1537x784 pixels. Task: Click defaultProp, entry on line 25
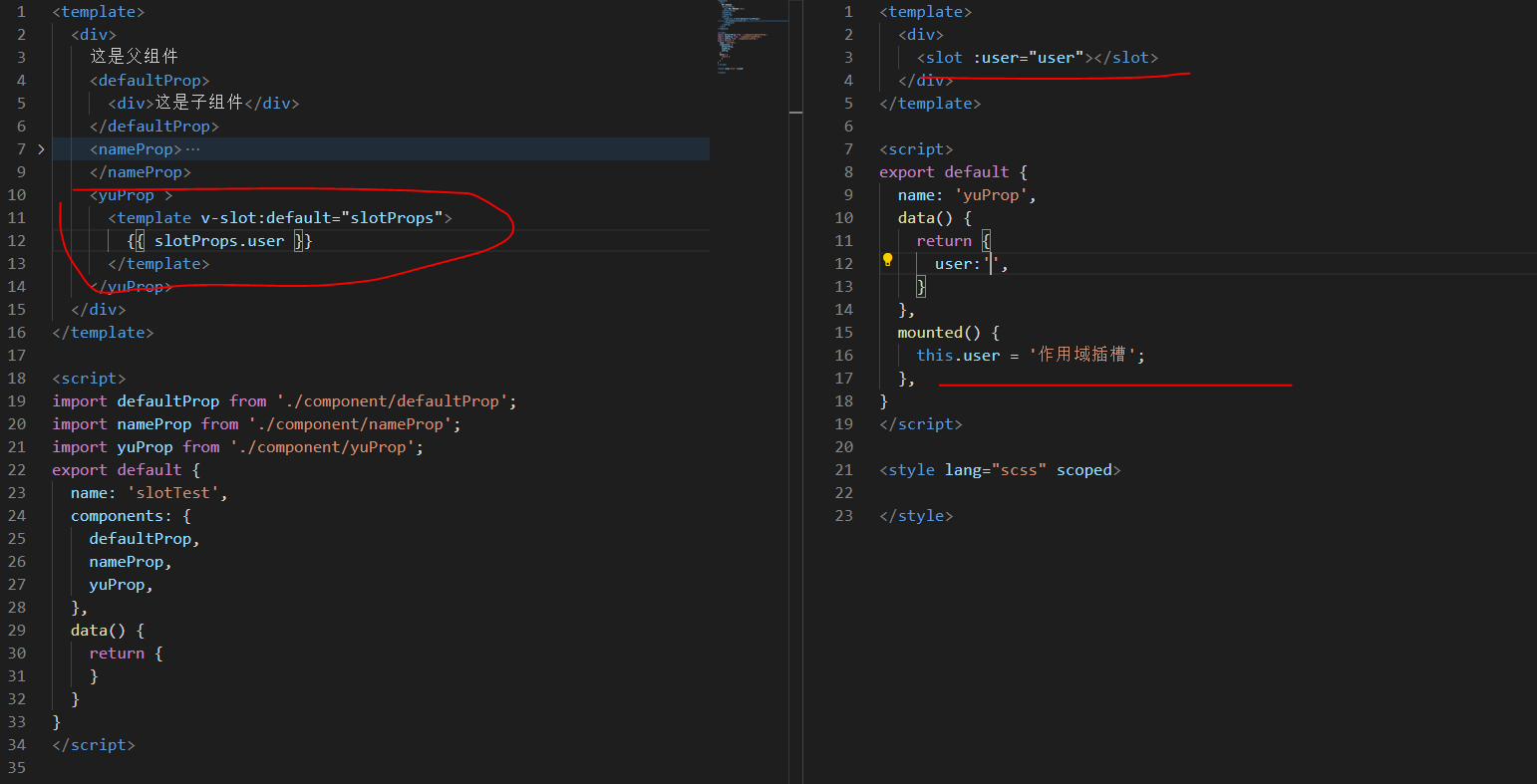point(145,538)
